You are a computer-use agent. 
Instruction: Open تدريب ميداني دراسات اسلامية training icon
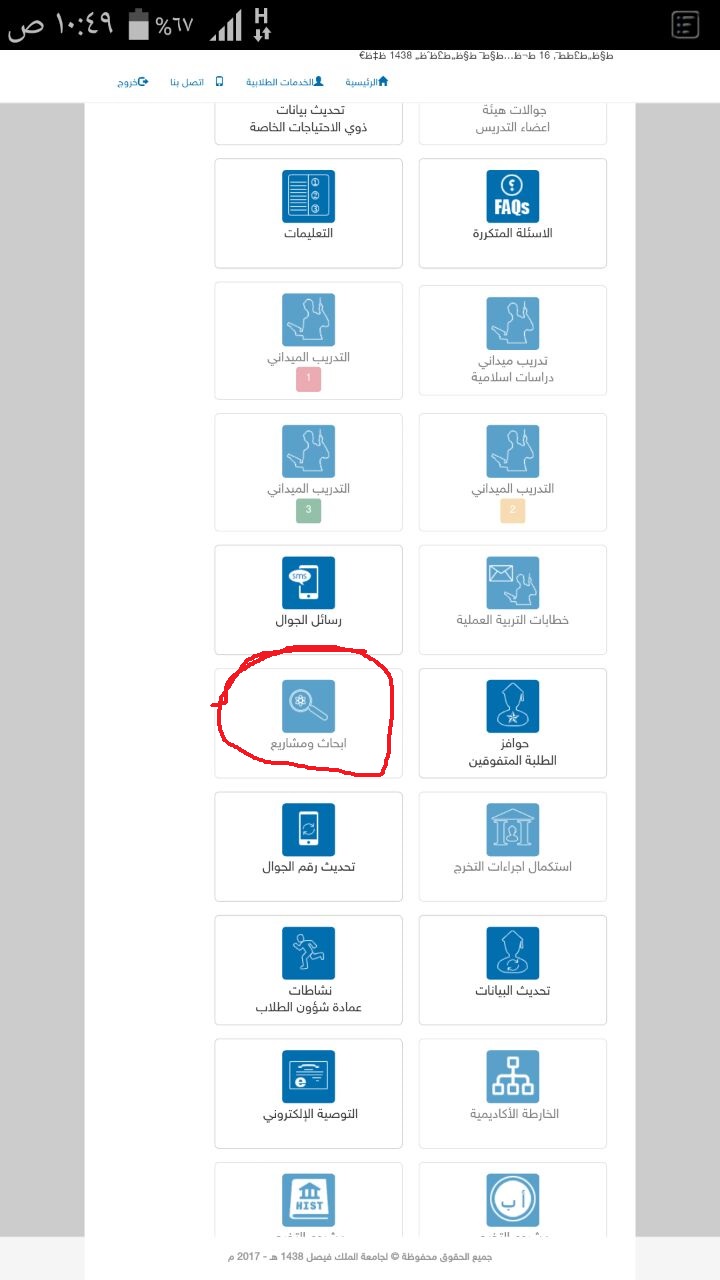pyautogui.click(x=512, y=324)
